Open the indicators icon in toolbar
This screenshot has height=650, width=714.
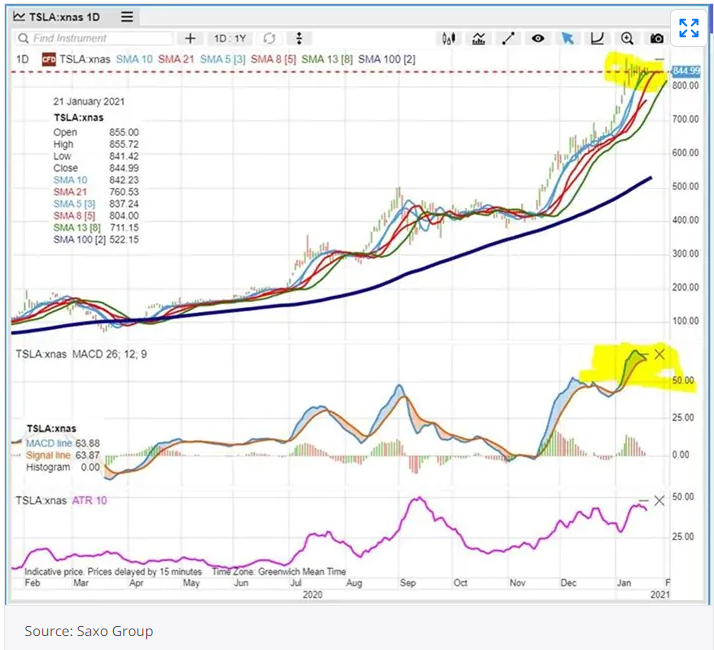(x=479, y=38)
